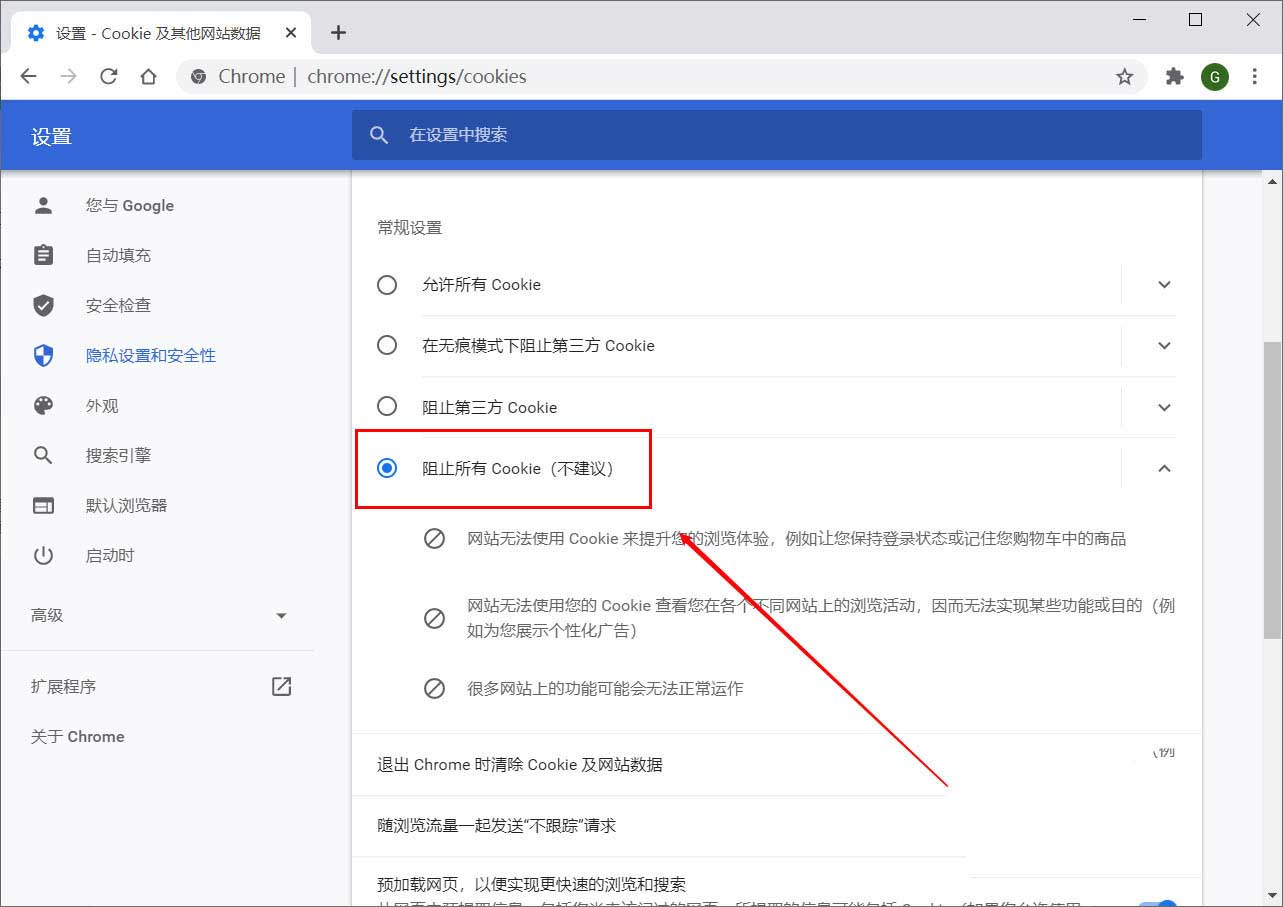Click the 默认浏览器 window icon
Image resolution: width=1283 pixels, height=907 pixels.
coord(43,505)
